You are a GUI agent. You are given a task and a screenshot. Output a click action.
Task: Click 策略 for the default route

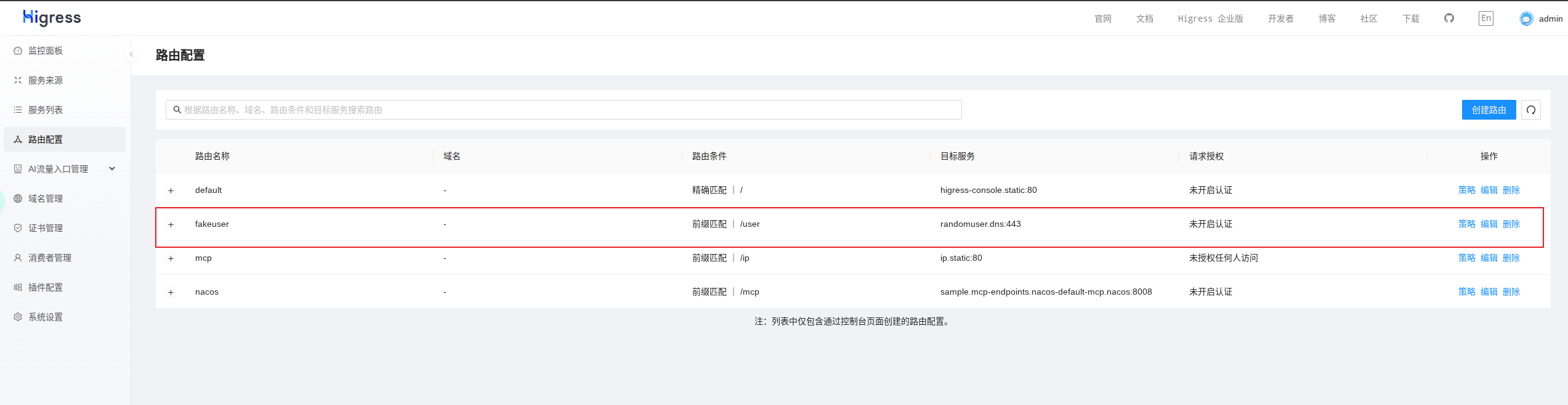pyautogui.click(x=1467, y=190)
